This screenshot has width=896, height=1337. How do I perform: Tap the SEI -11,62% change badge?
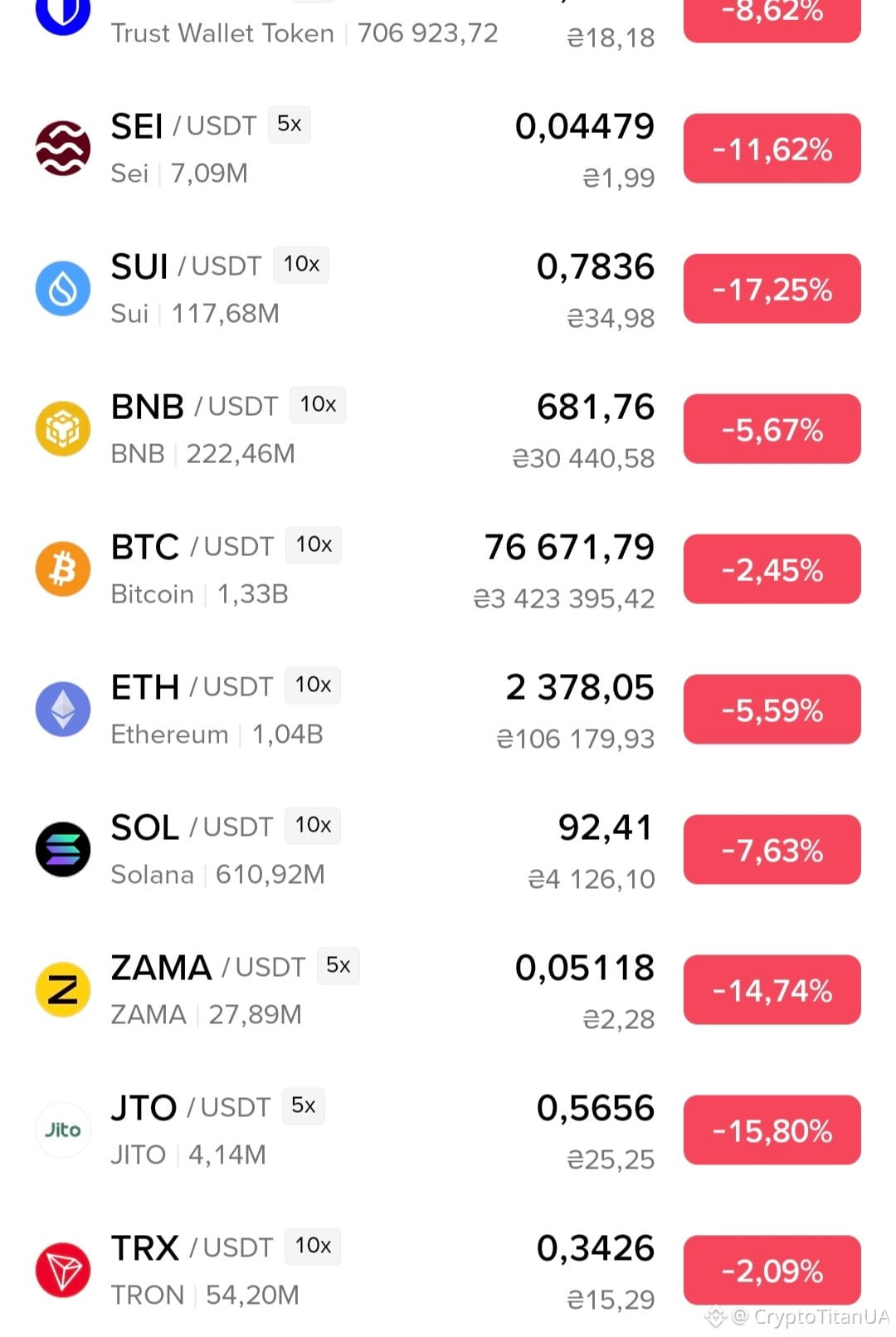click(x=772, y=149)
